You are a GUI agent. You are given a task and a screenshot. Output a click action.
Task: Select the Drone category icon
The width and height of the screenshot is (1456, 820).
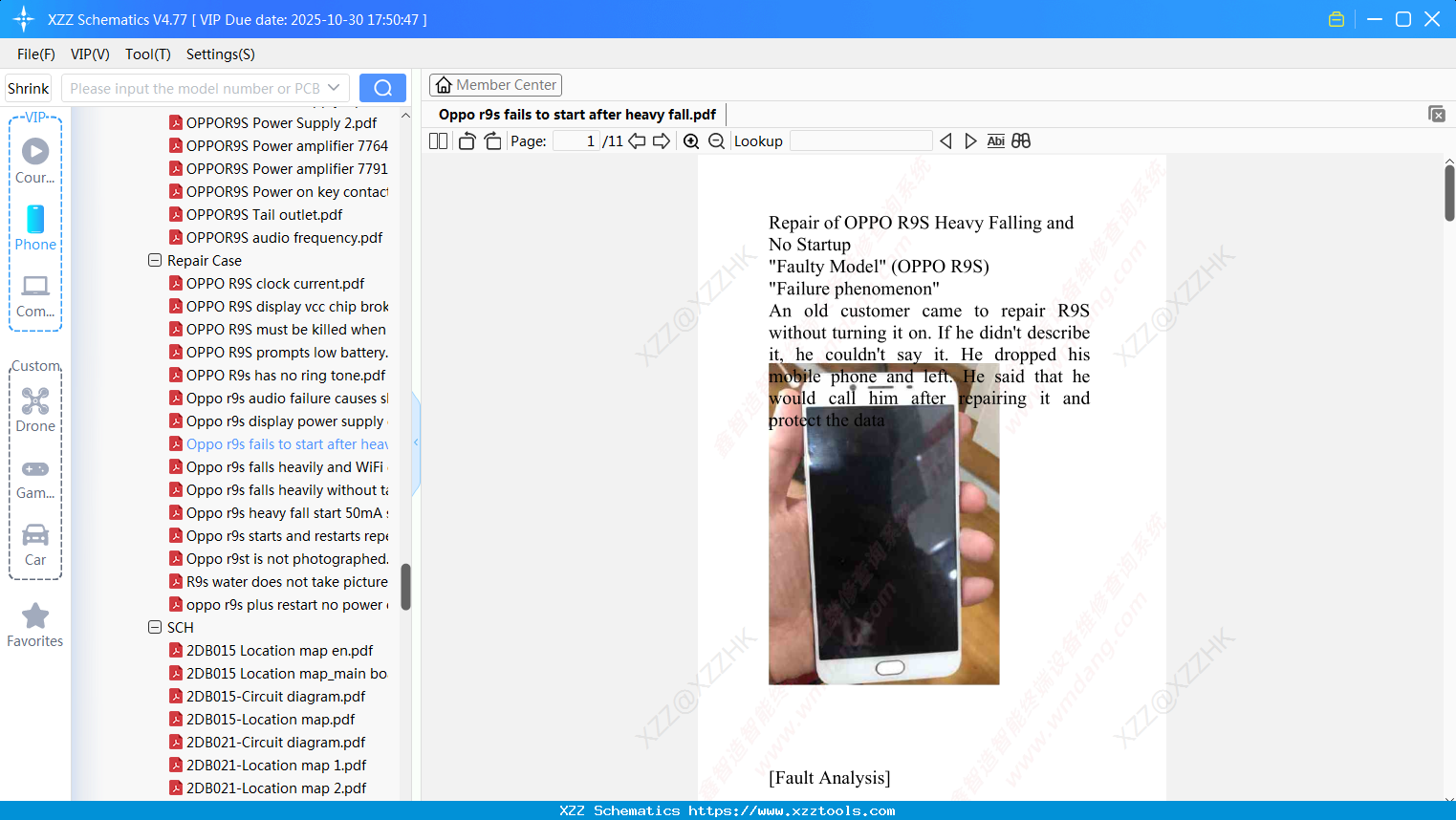[35, 409]
